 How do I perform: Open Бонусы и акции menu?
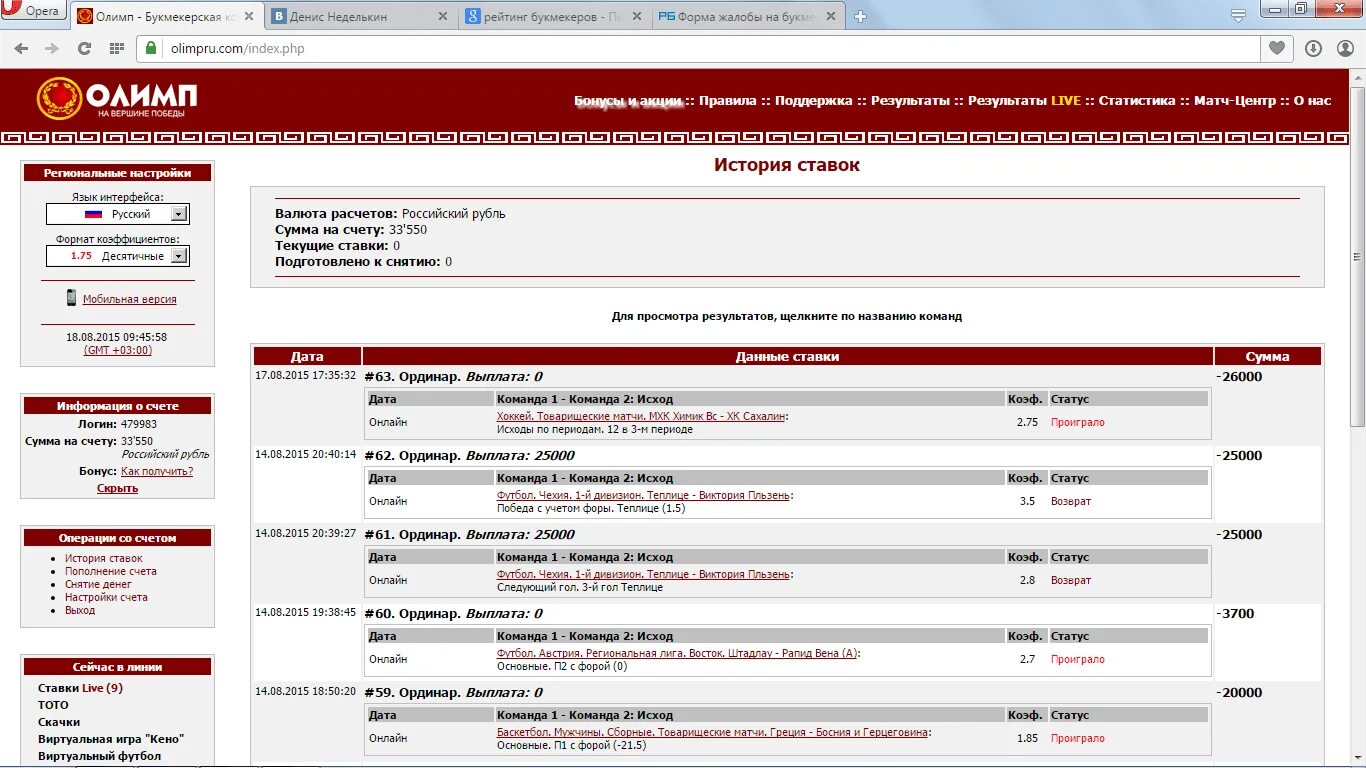click(x=628, y=101)
